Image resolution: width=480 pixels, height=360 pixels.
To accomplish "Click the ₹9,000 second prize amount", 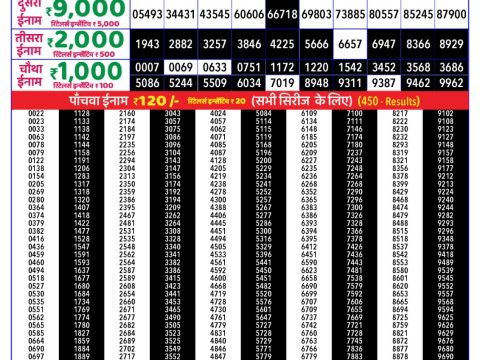I will point(86,9).
